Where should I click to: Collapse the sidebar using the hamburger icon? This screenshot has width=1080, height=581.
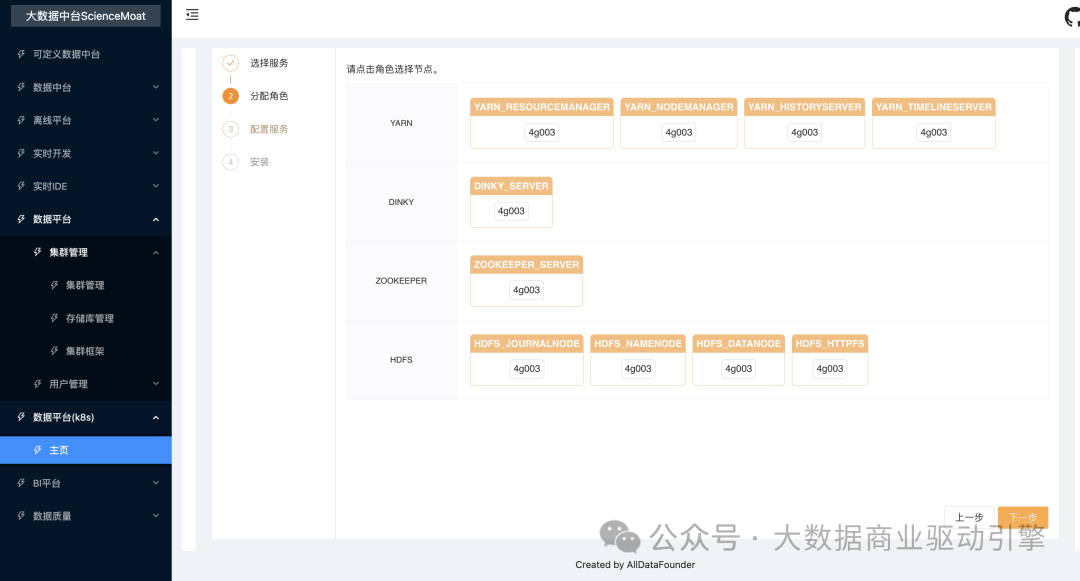coord(192,15)
